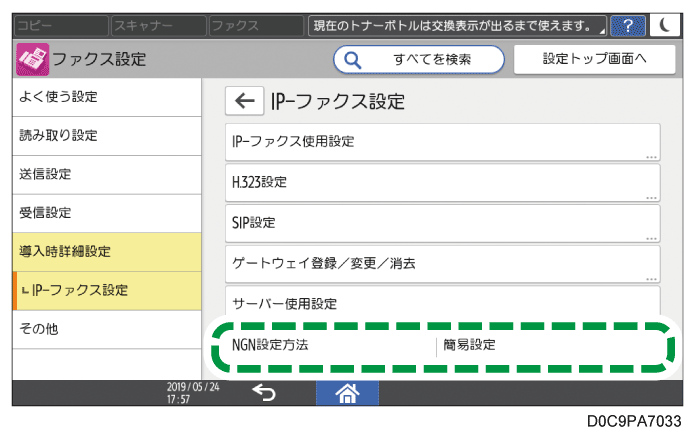Select 読み取り設定 in sidebar
This screenshot has height=435, width=691.
point(107,136)
